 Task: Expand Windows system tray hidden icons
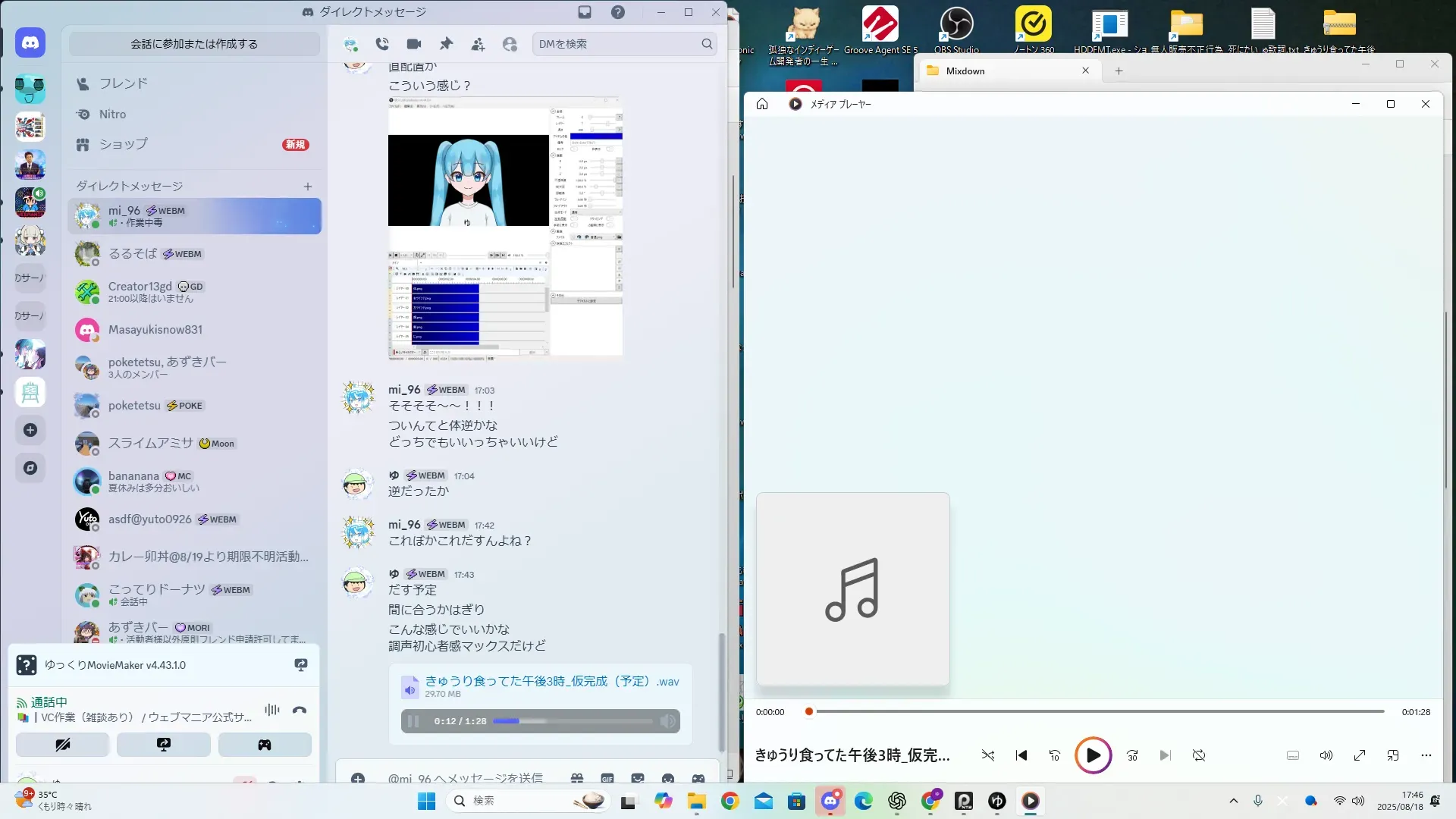click(1234, 801)
